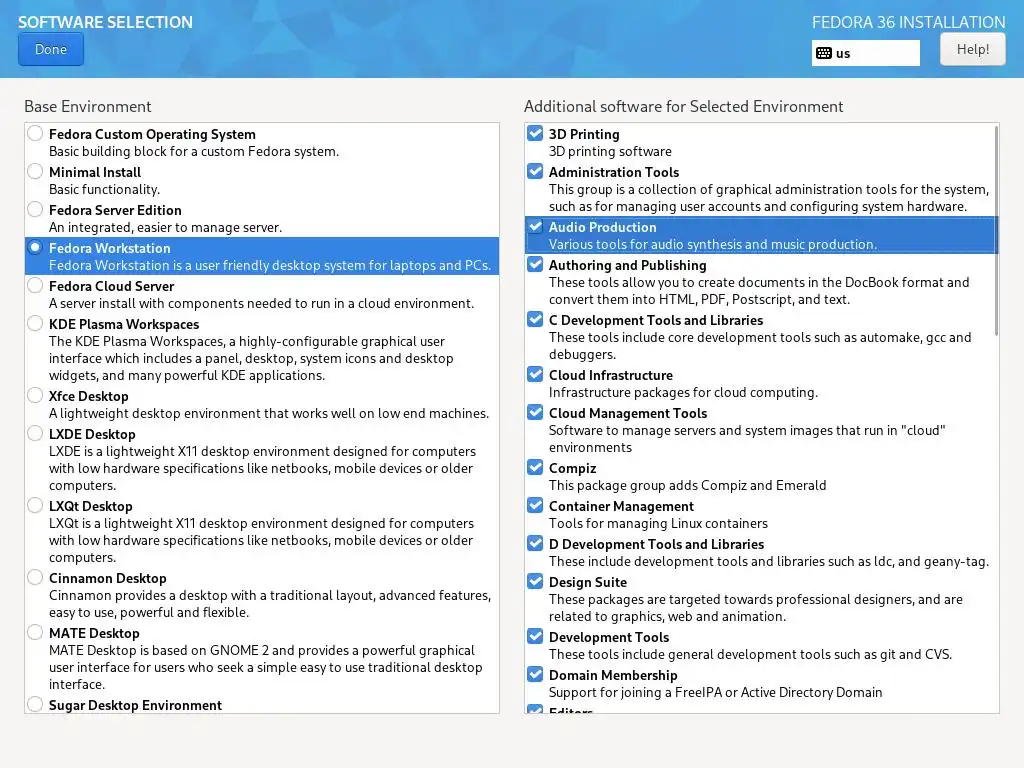Choose Fedora Cloud Server radio button

tap(35, 285)
